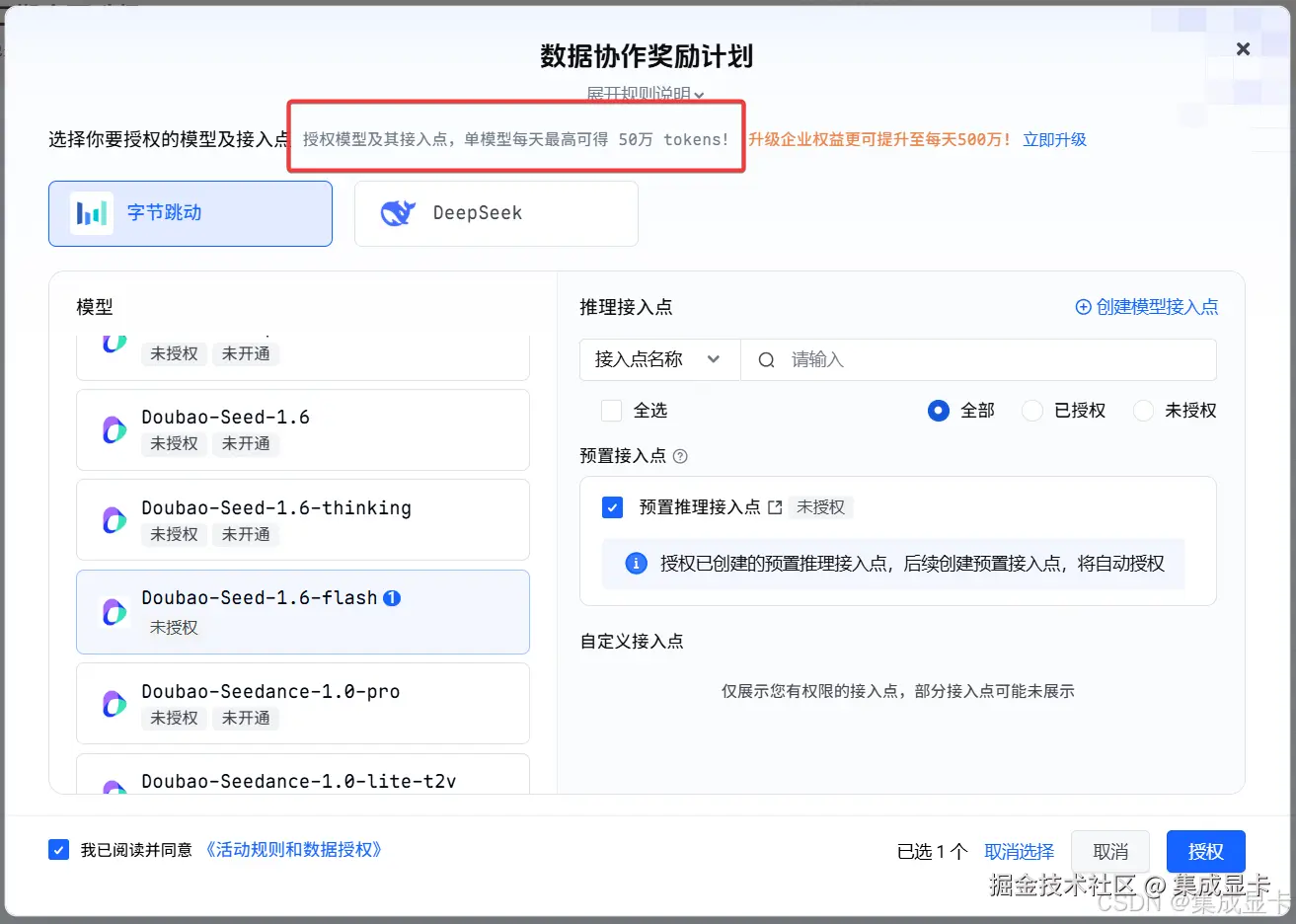Click the 未授权 tag beside 预置推理接入点

click(821, 507)
